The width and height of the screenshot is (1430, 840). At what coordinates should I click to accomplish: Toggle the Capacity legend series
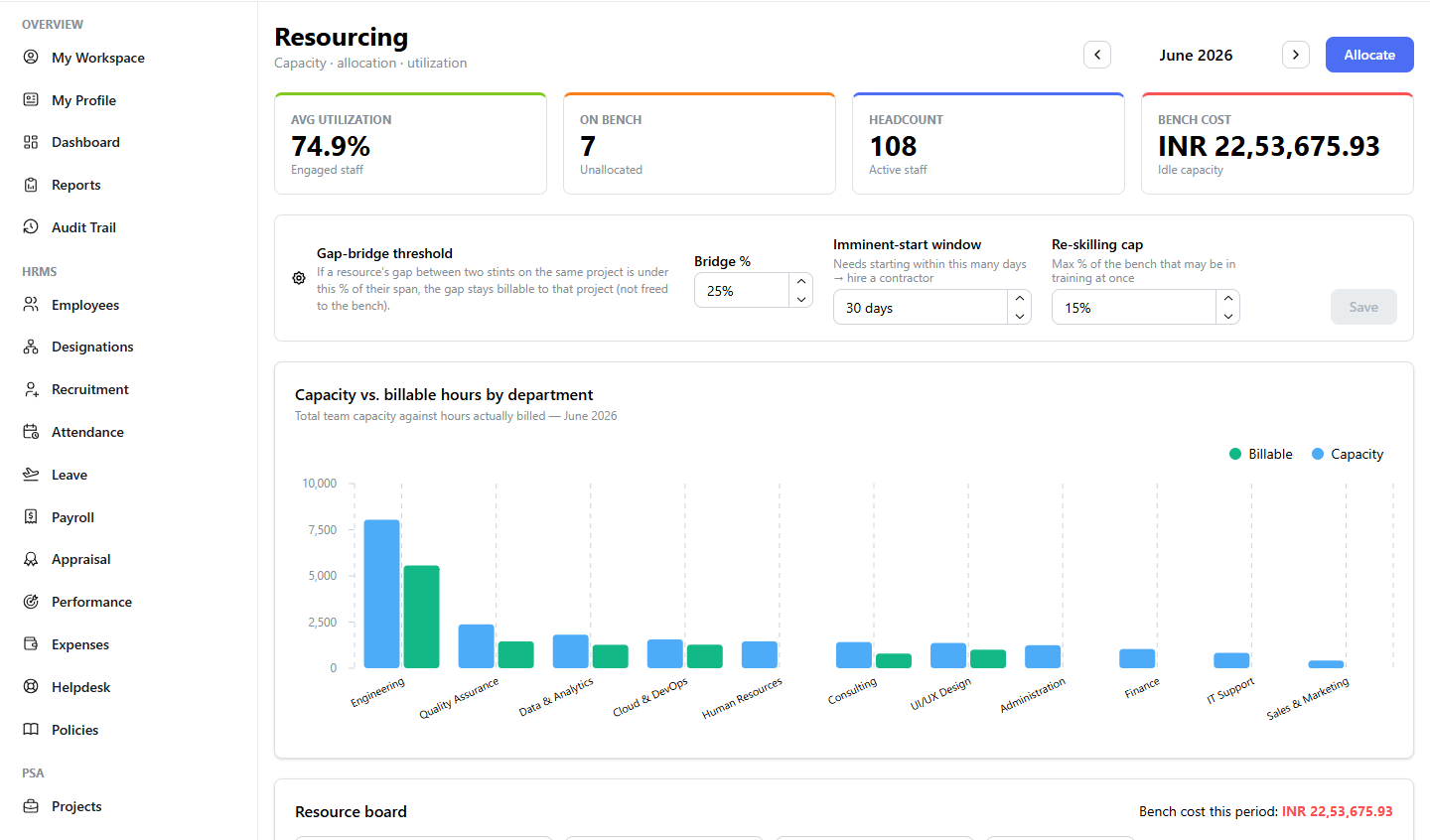coord(1348,454)
